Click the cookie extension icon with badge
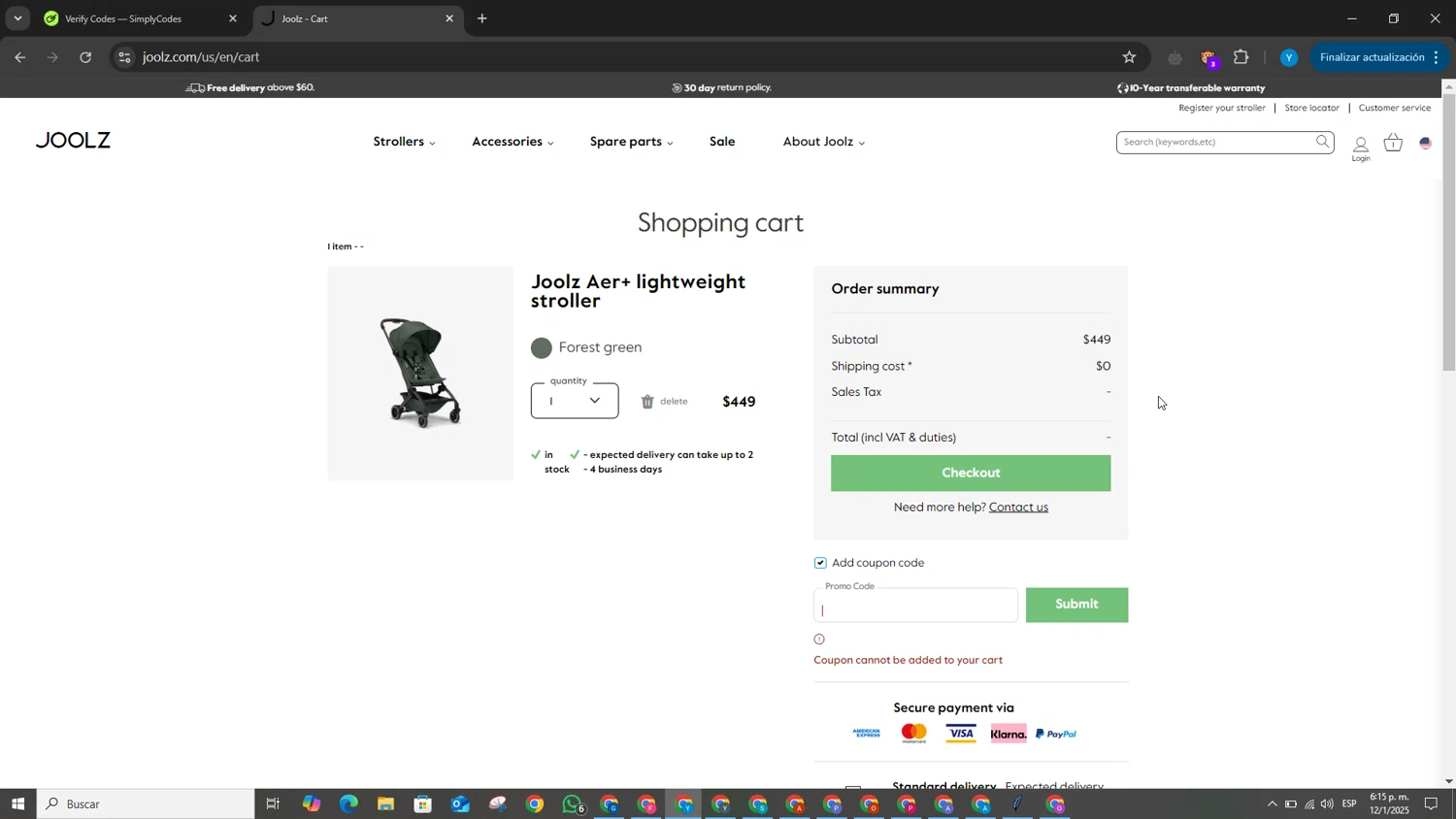The height and width of the screenshot is (819, 1456). (x=1209, y=58)
